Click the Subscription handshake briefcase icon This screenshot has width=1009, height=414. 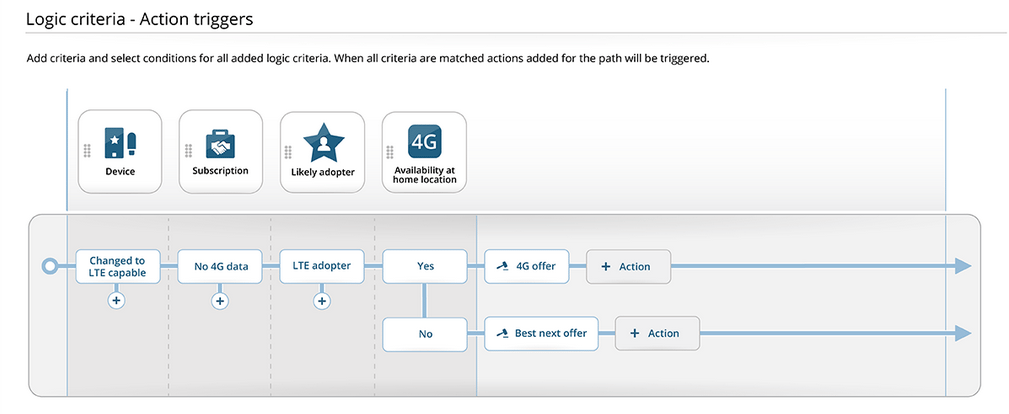(x=220, y=144)
